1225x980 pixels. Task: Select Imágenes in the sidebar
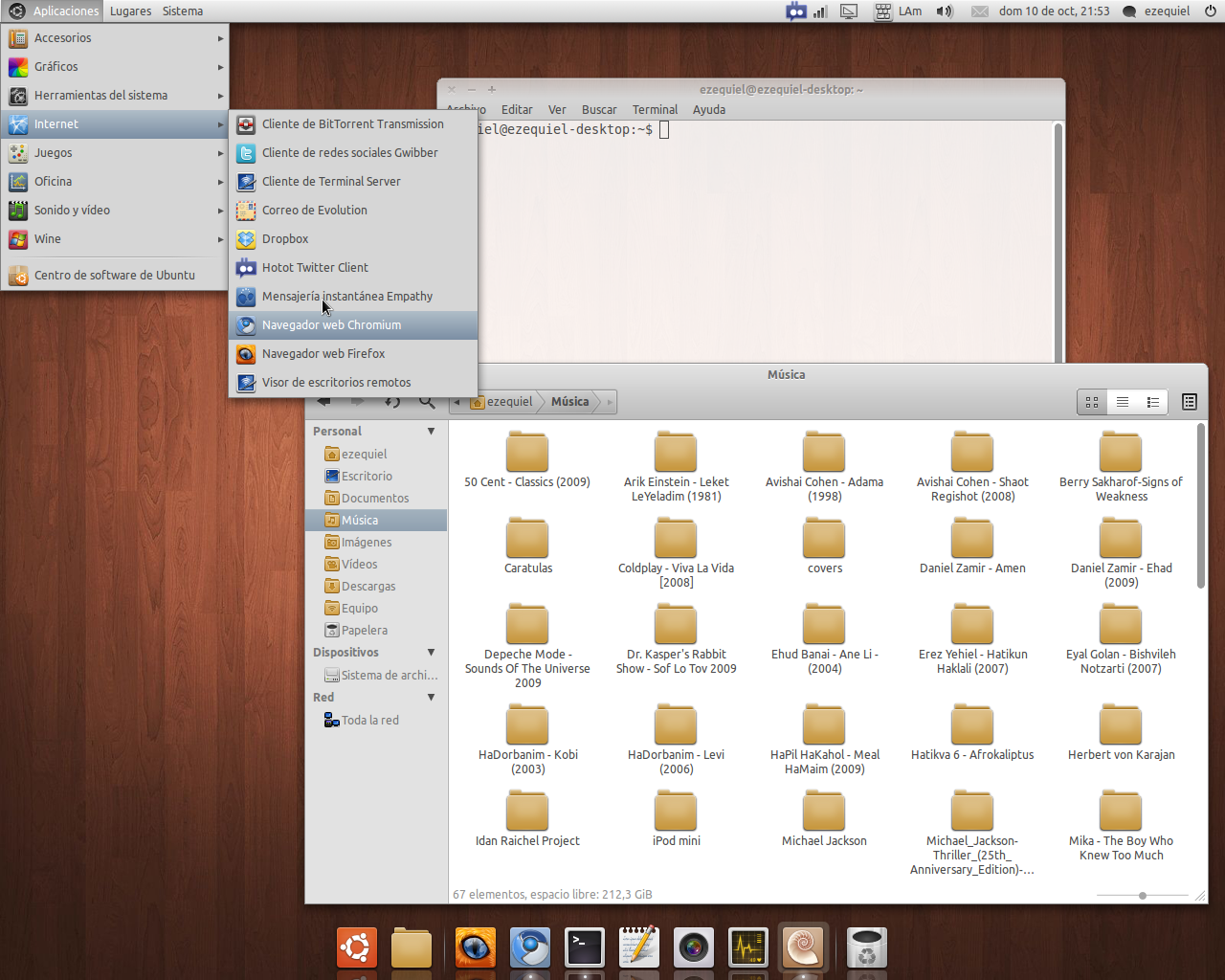pyautogui.click(x=376, y=543)
